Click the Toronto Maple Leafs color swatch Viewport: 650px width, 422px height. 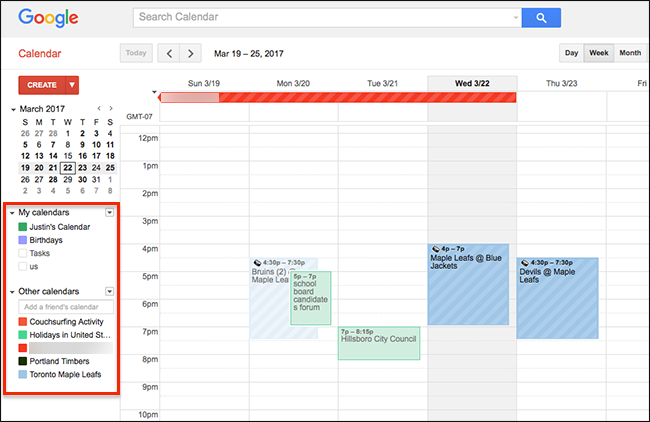[22, 374]
